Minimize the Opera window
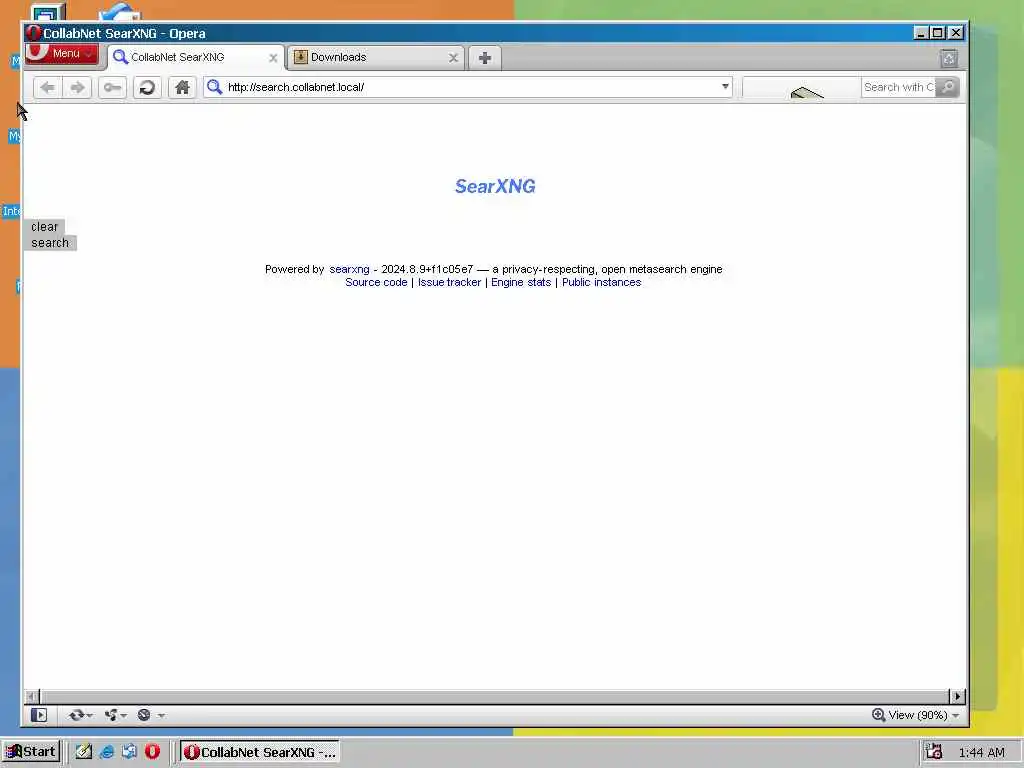The width and height of the screenshot is (1024, 768). [x=921, y=33]
